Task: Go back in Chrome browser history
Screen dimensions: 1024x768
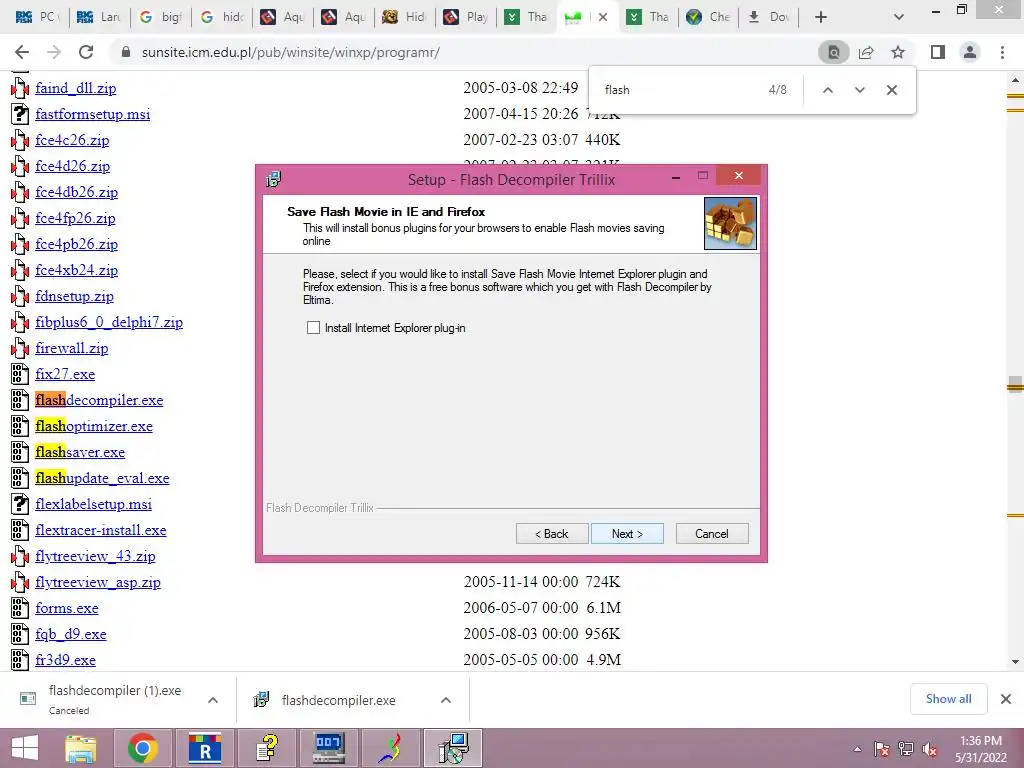Action: point(22,52)
